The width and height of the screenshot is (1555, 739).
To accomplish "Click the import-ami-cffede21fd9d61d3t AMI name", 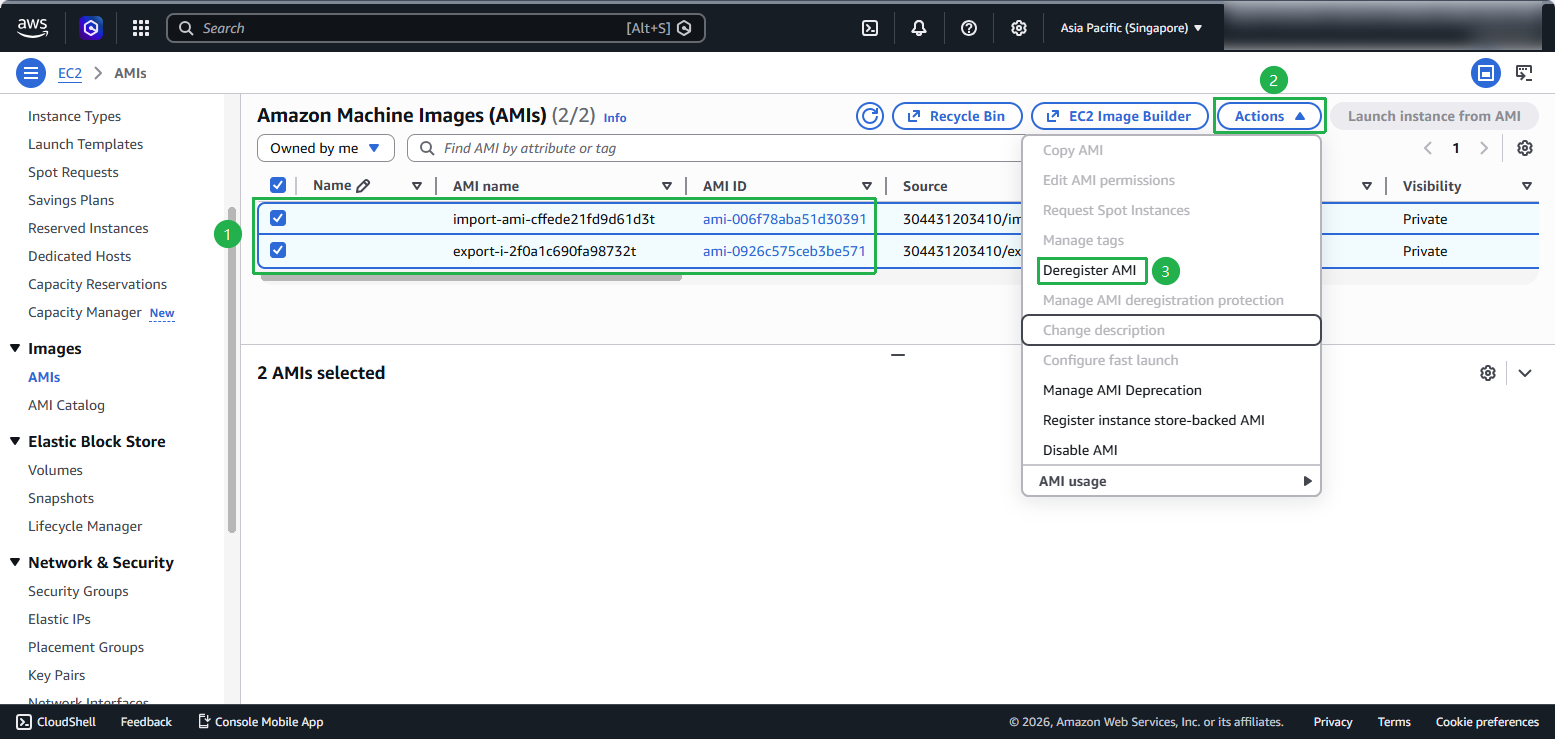I will coord(554,219).
